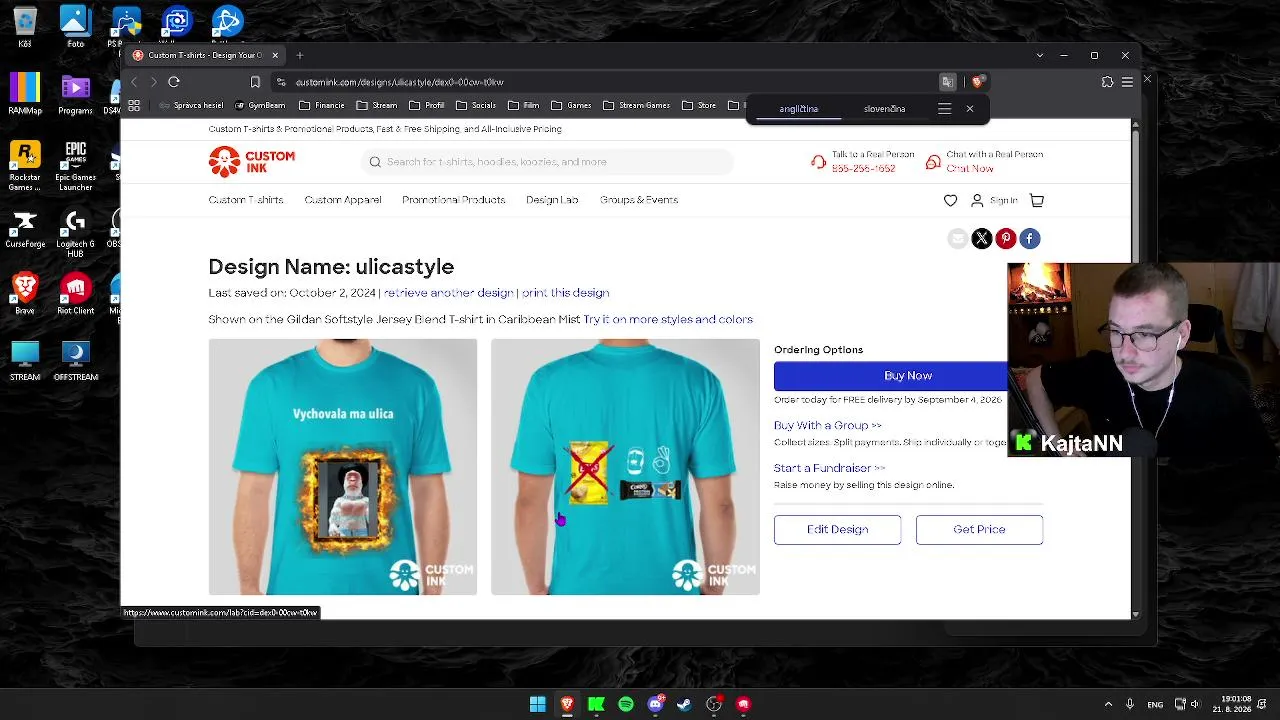Open the translate popup options menu
This screenshot has height=720, width=1280.
pos(944,109)
